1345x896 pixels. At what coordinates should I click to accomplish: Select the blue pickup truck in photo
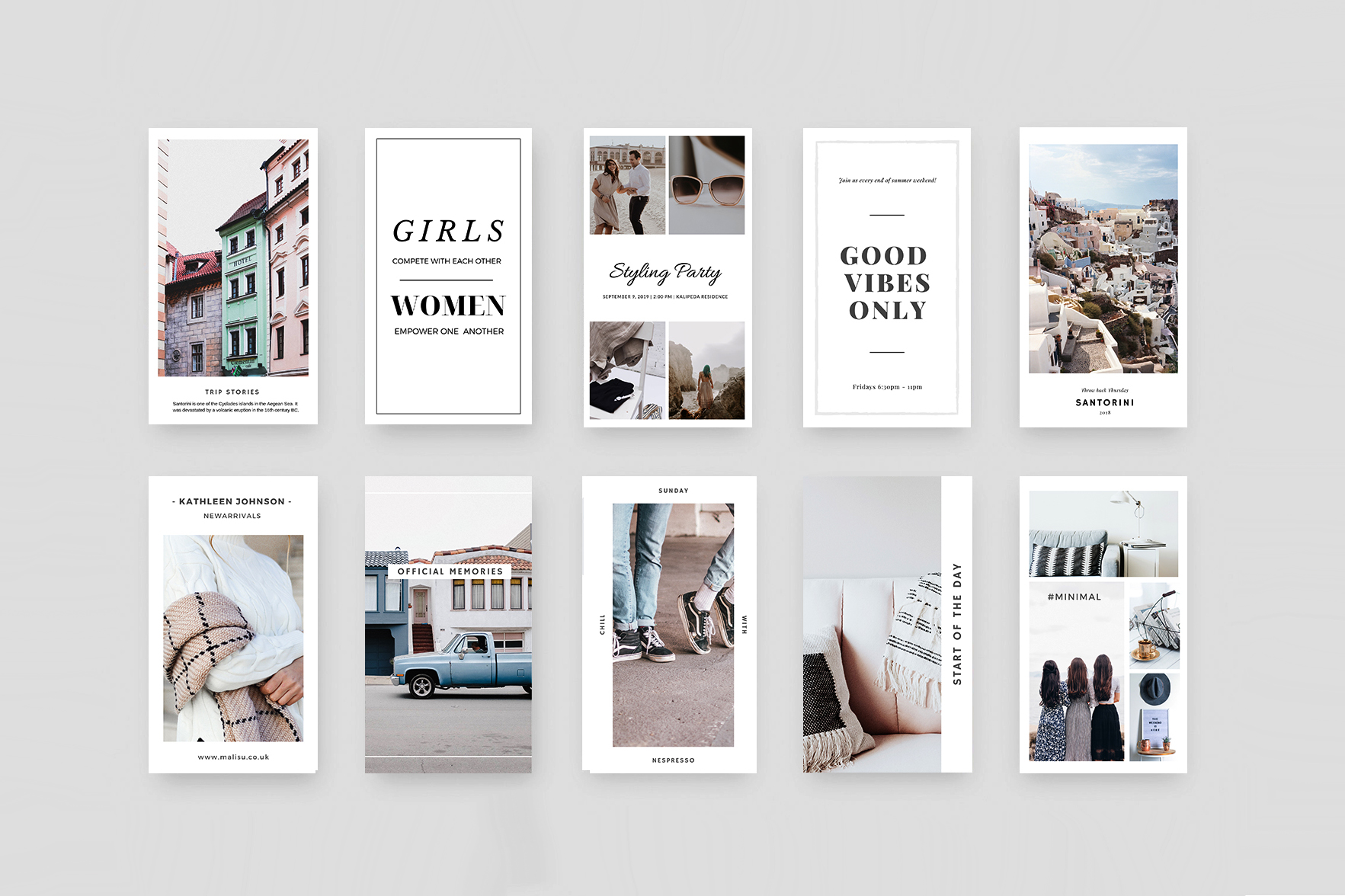point(461,664)
